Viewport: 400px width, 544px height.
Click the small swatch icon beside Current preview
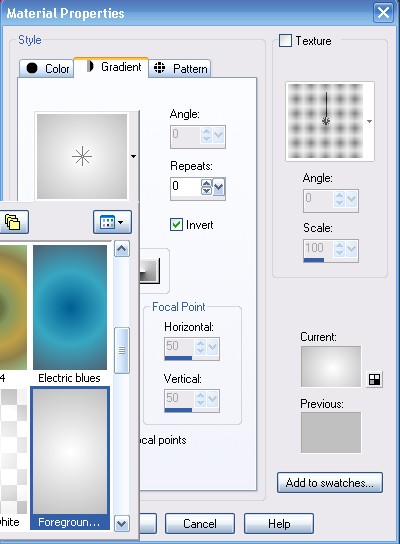[374, 379]
